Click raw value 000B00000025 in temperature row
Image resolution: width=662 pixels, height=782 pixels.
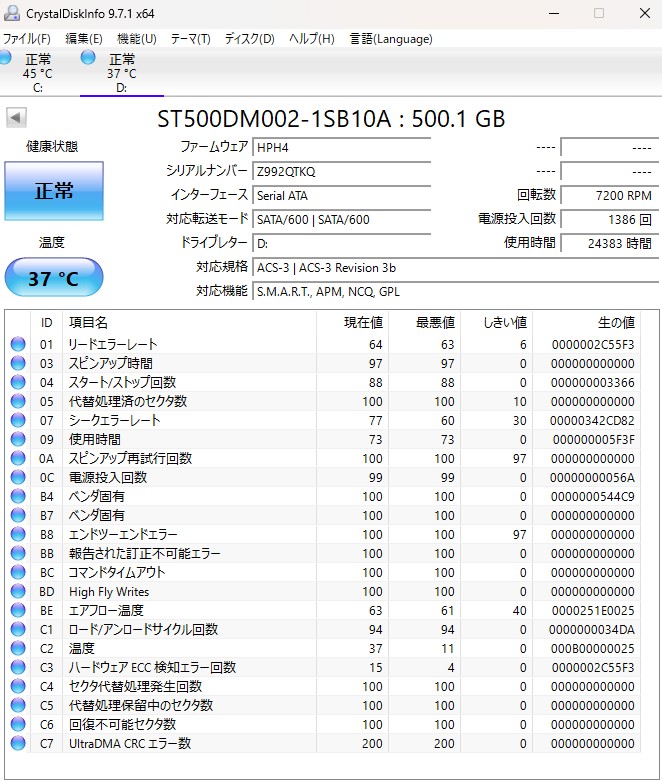coord(593,648)
